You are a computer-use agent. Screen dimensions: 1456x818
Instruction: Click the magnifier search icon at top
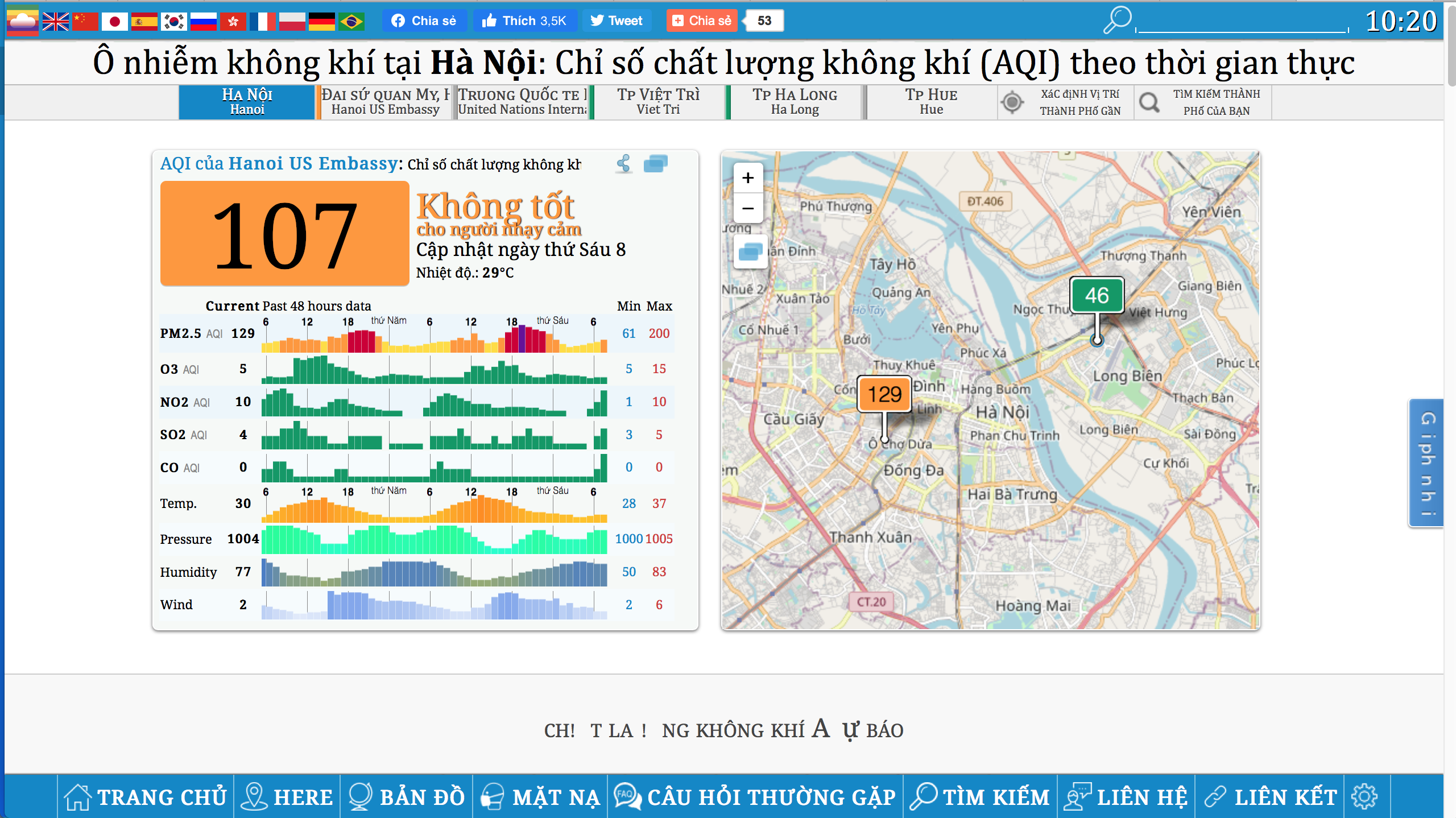[1117, 20]
